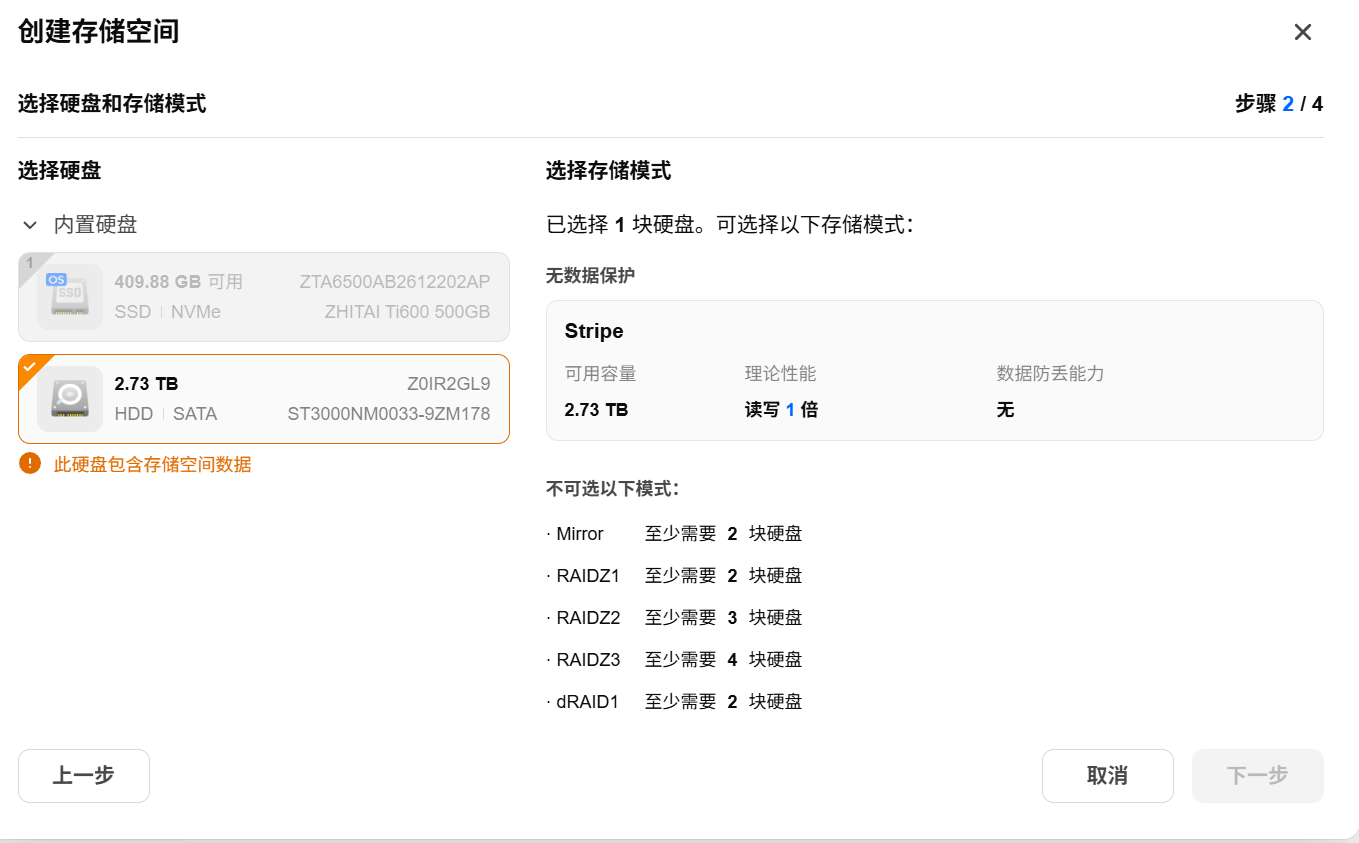Screen dimensions: 1359x843
Task: Click the 下一步 next button
Action: [1258, 776]
